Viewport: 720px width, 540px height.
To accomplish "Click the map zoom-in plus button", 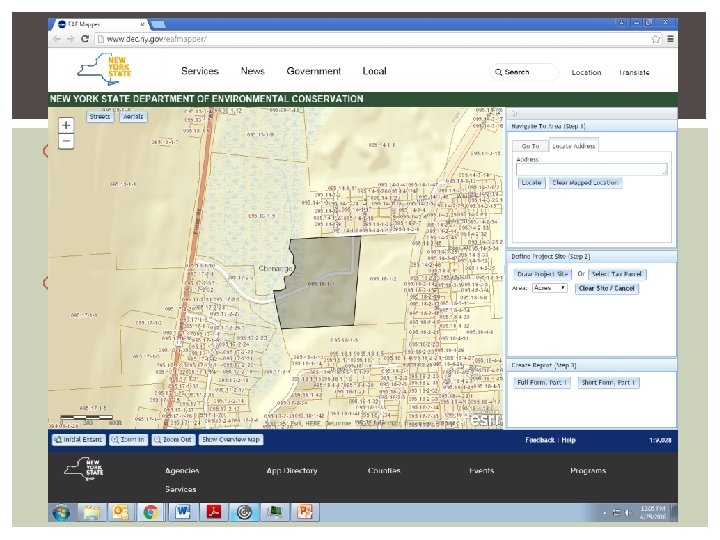I will click(x=66, y=125).
